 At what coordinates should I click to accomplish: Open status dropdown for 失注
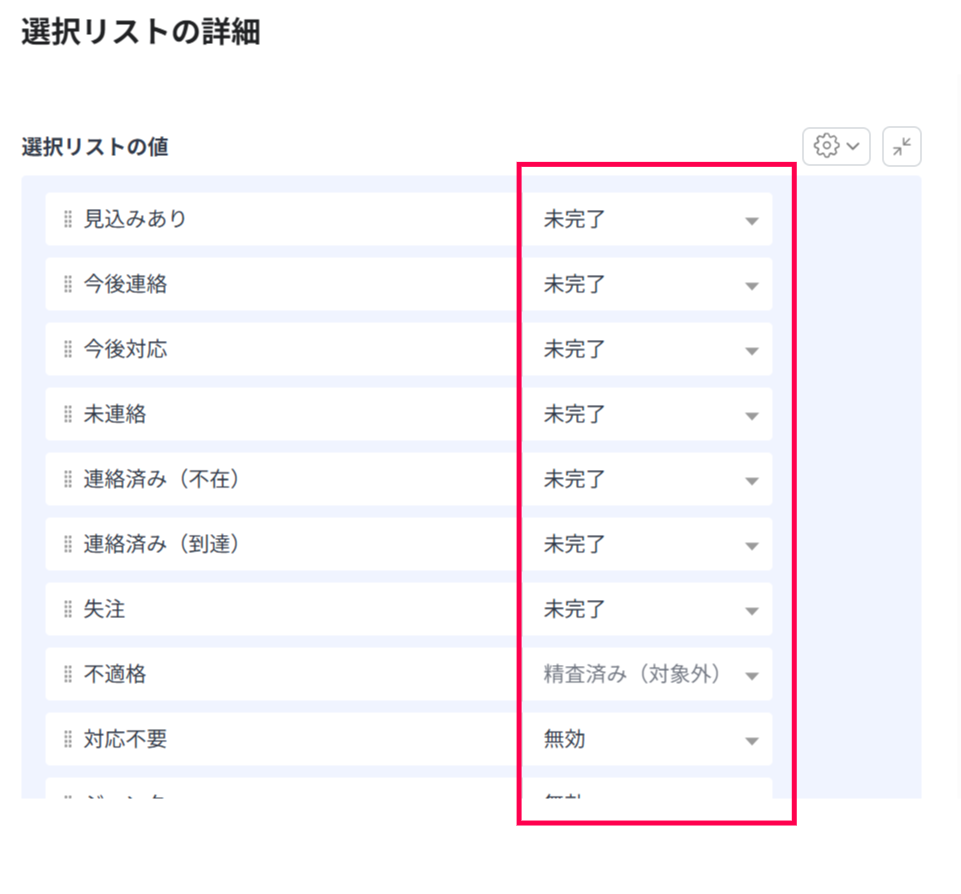pyautogui.click(x=648, y=609)
